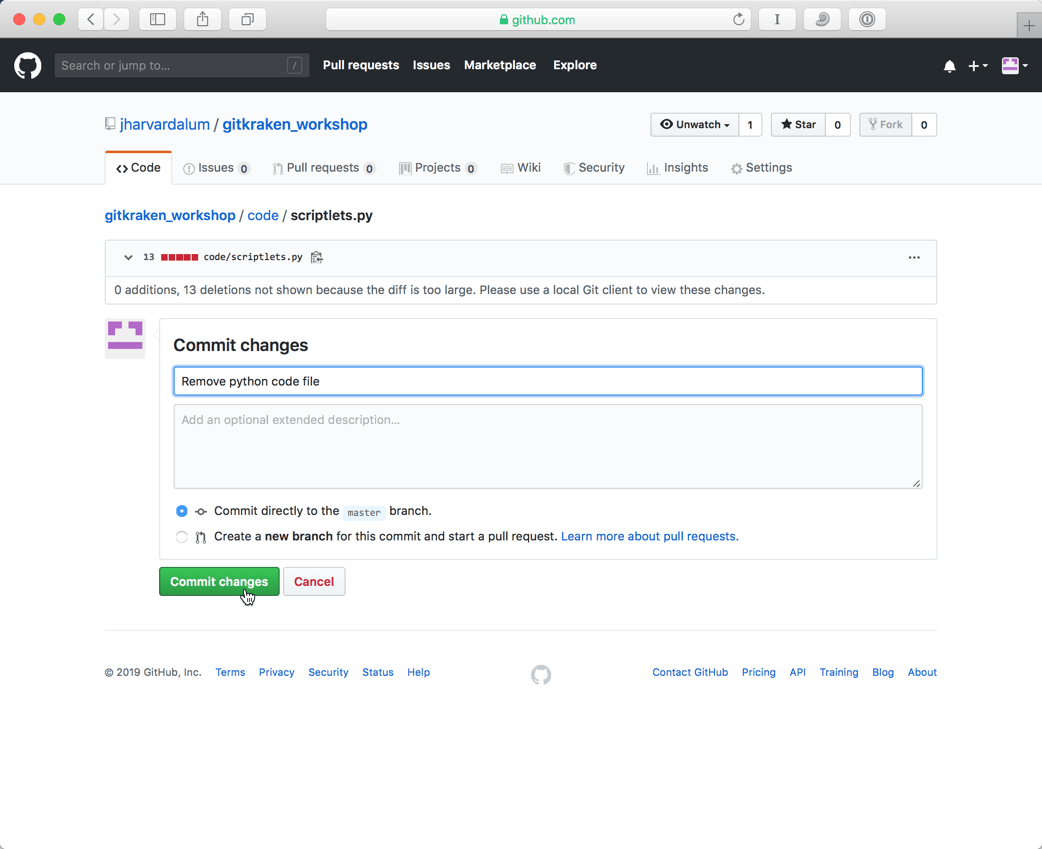Open the notifications bell icon
1042x849 pixels.
pos(949,65)
